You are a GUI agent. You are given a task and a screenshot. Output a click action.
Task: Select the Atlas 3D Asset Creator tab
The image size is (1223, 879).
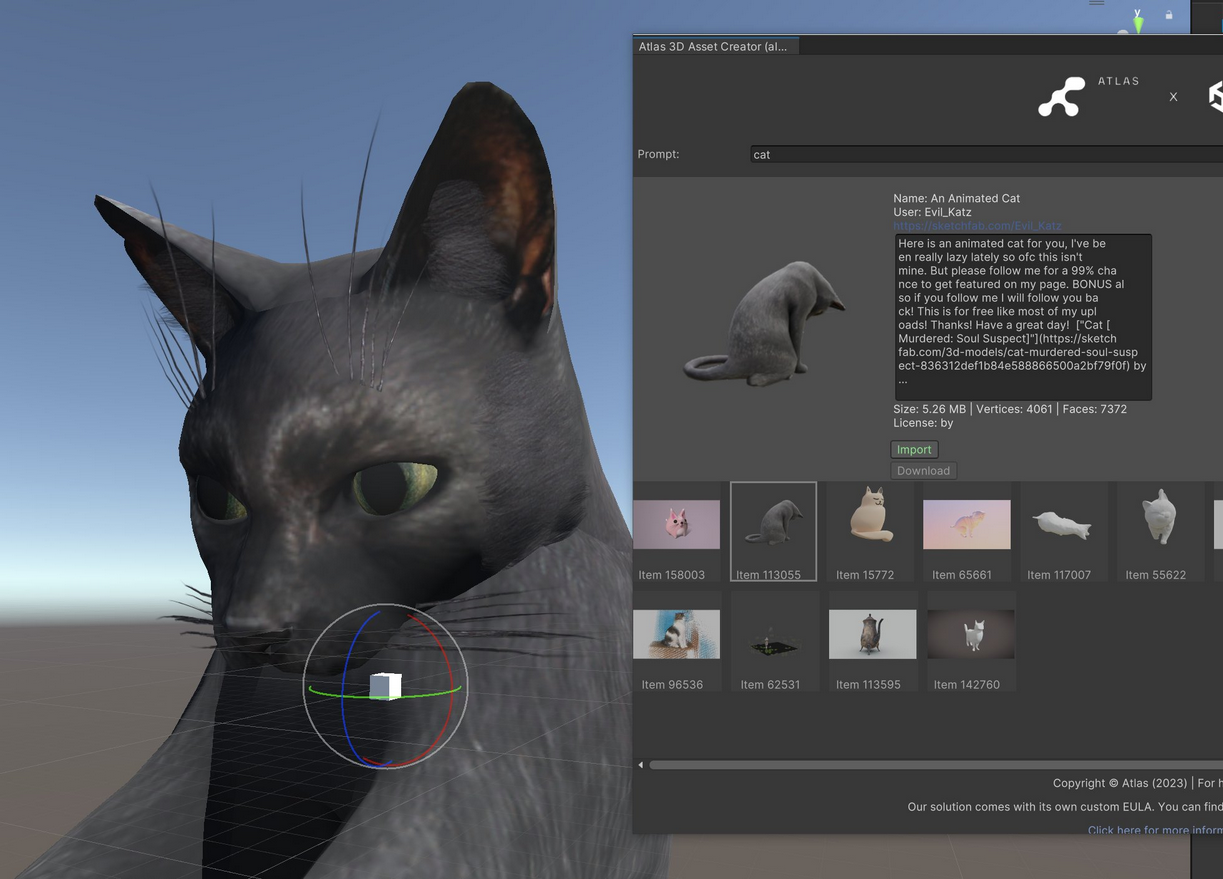(712, 46)
